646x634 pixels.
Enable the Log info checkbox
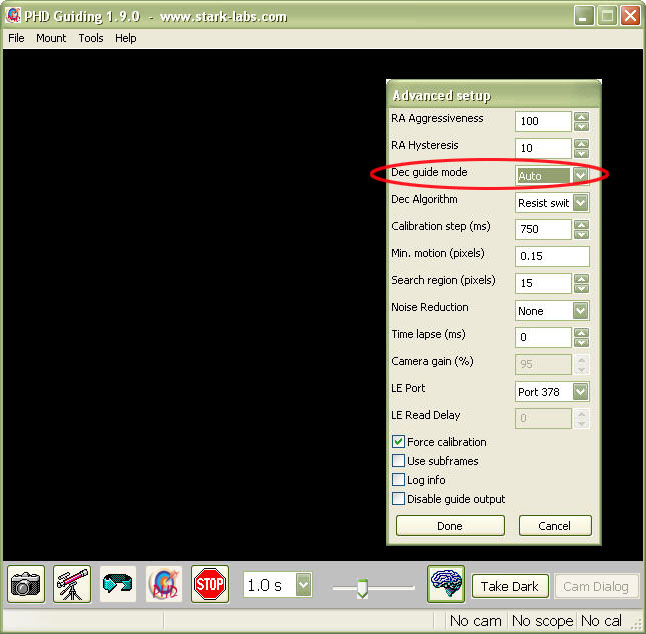398,480
